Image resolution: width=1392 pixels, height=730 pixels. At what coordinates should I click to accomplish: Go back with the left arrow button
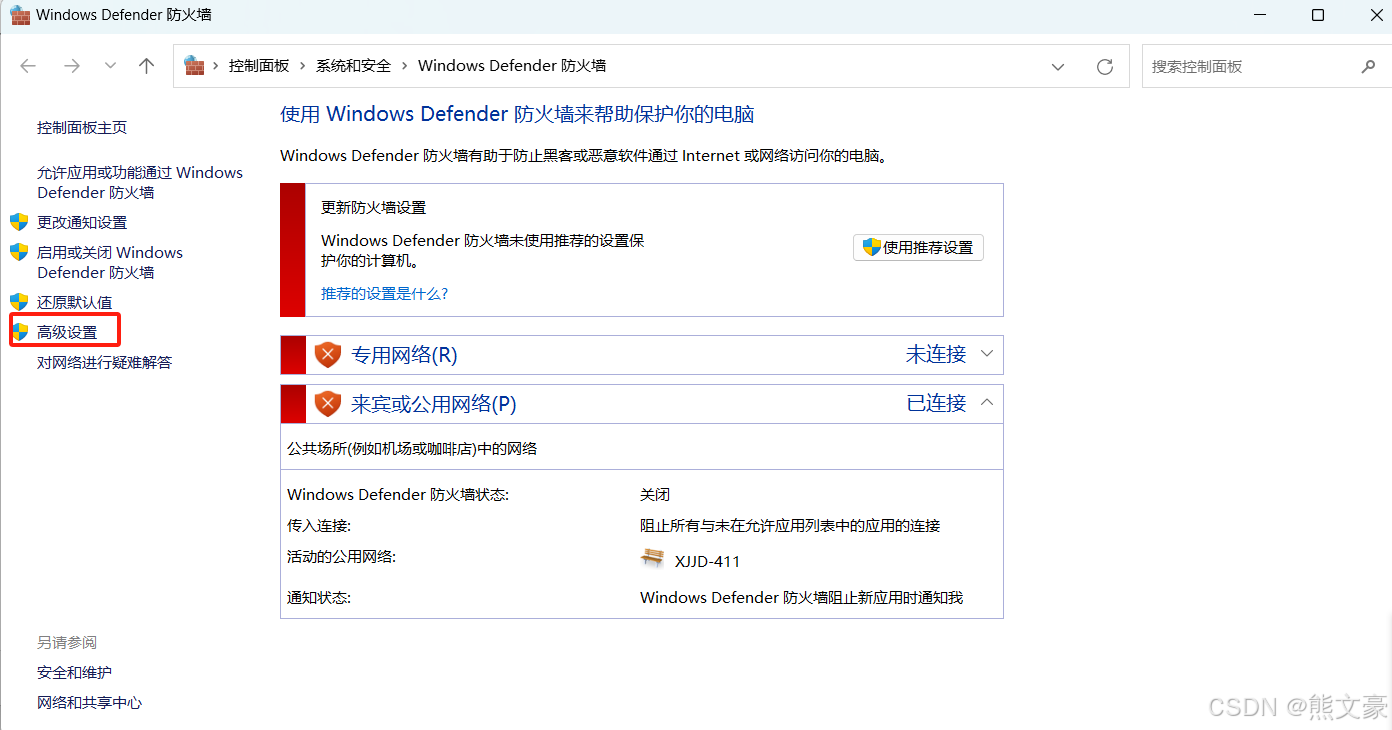tap(28, 66)
